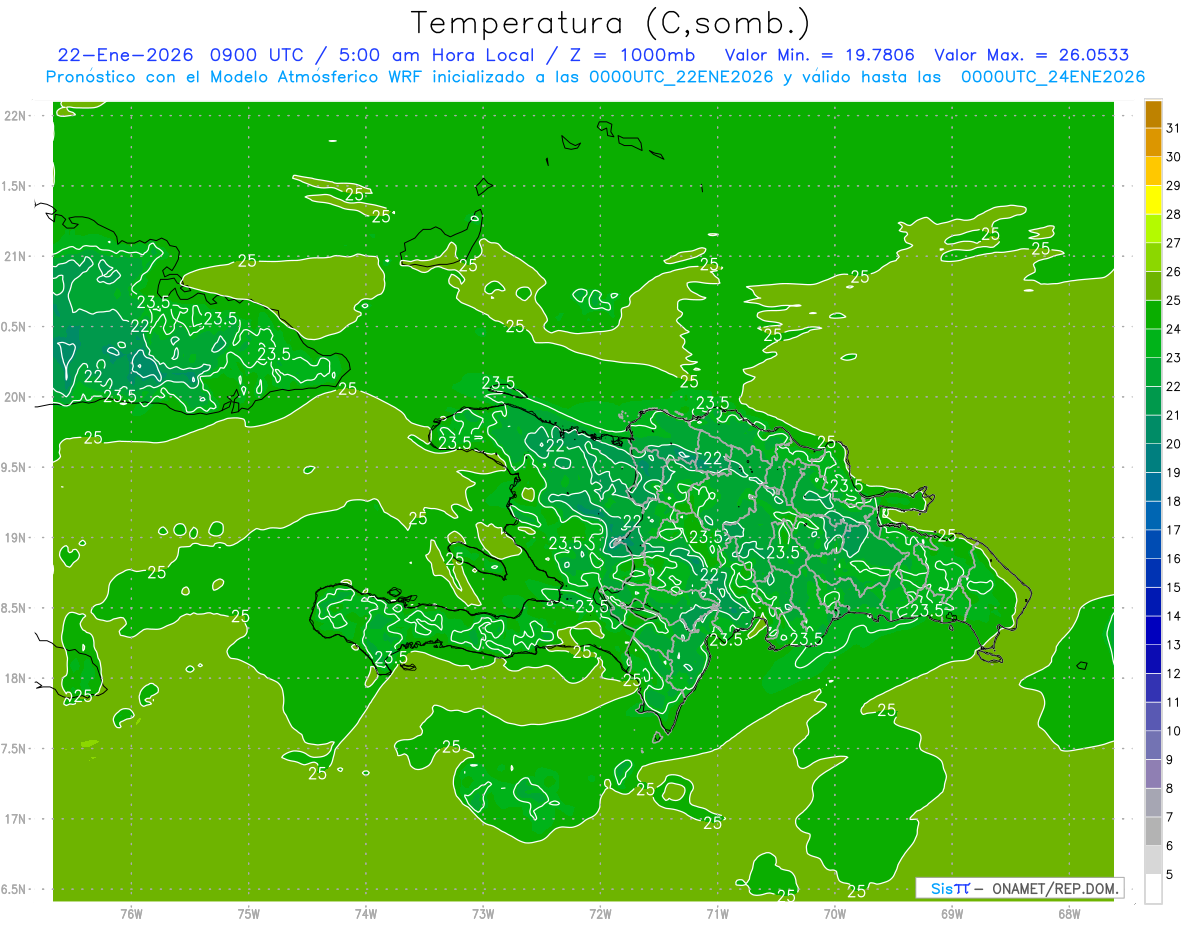This screenshot has height=927, width=1200.
Task: Click the colorbar scale label "12"
Action: (x=1174, y=674)
